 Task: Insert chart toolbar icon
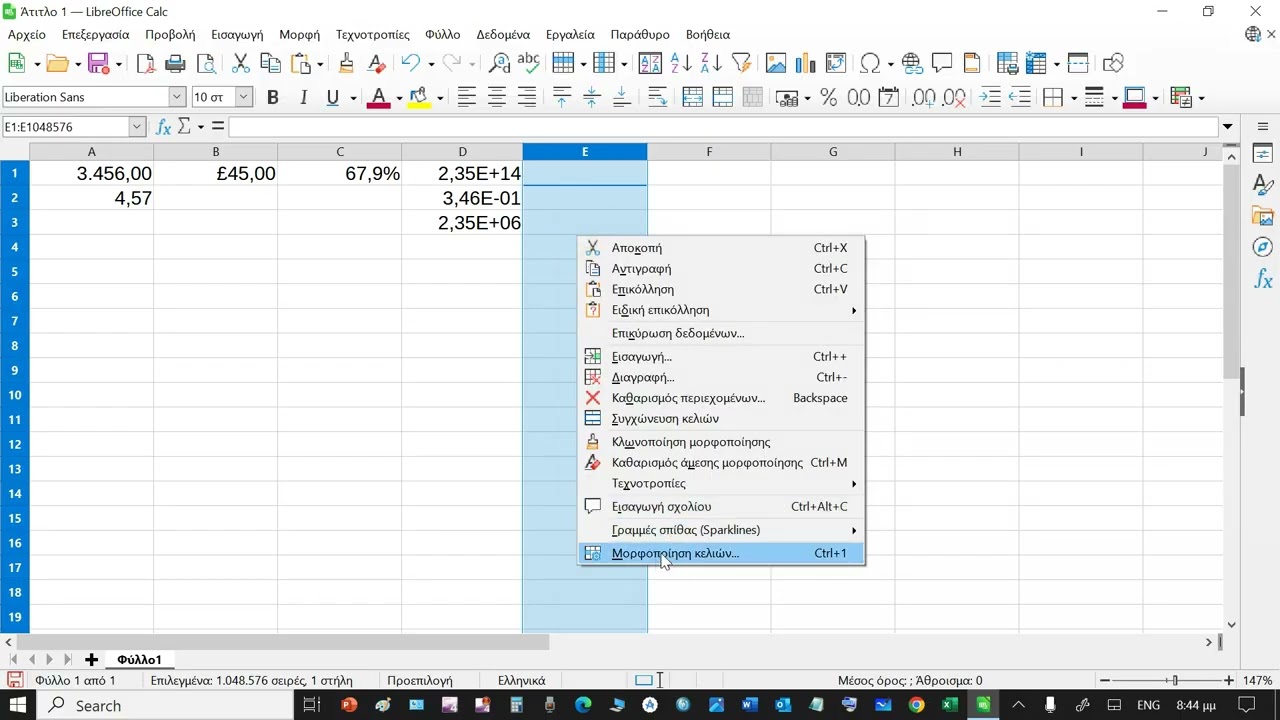pos(805,63)
